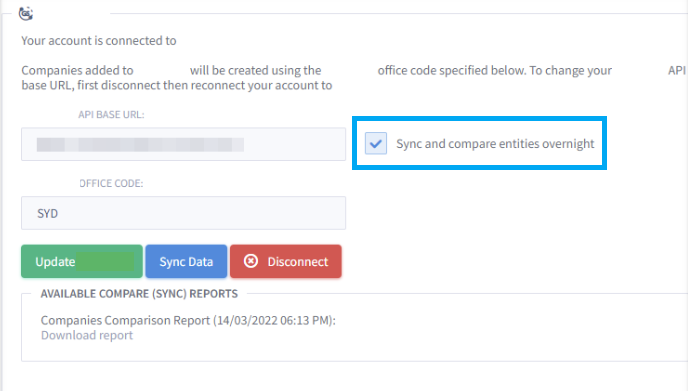Click the 'Sync and compare entities overnight' label
The width and height of the screenshot is (688, 391).
point(495,143)
